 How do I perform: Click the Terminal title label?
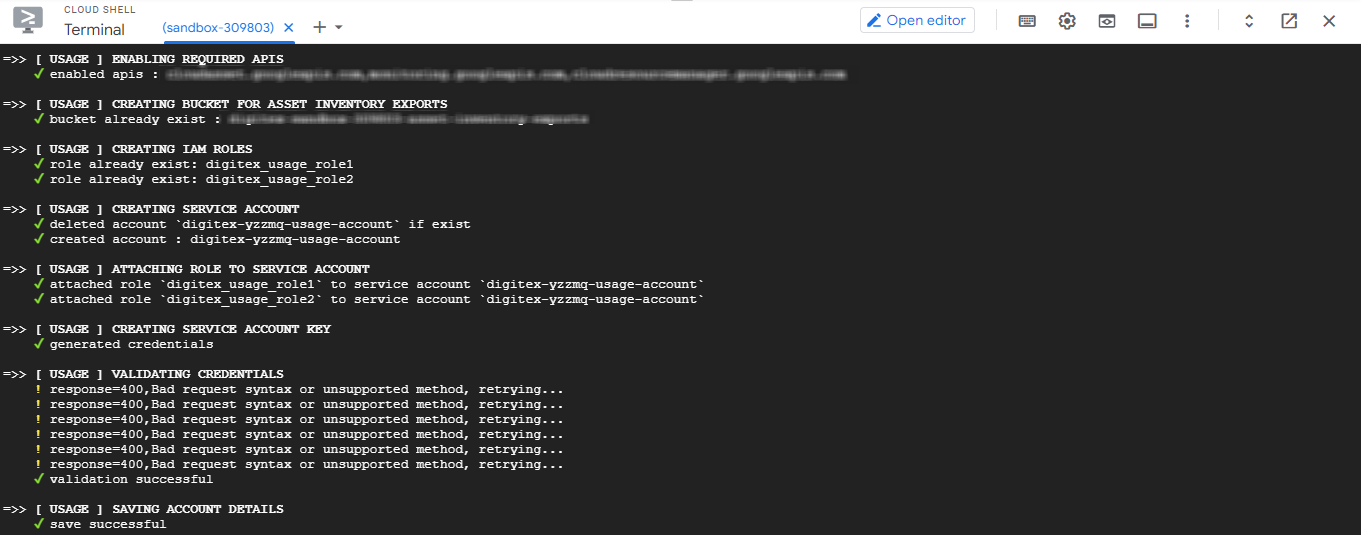[95, 30]
